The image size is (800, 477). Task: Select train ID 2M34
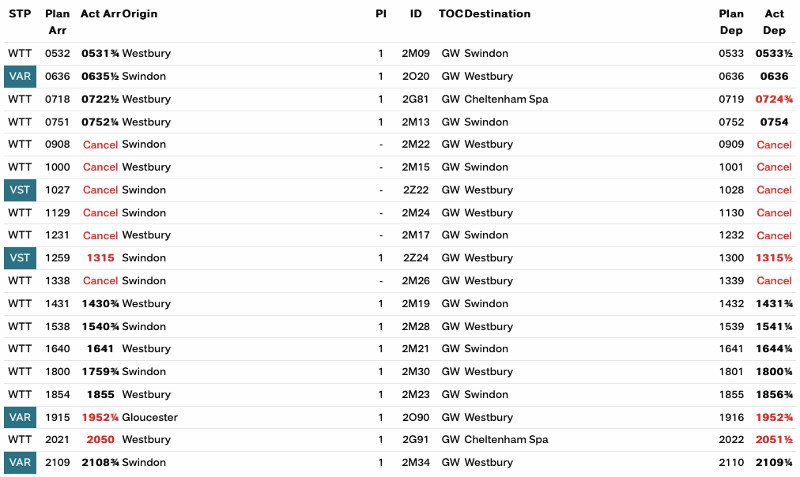pos(415,462)
